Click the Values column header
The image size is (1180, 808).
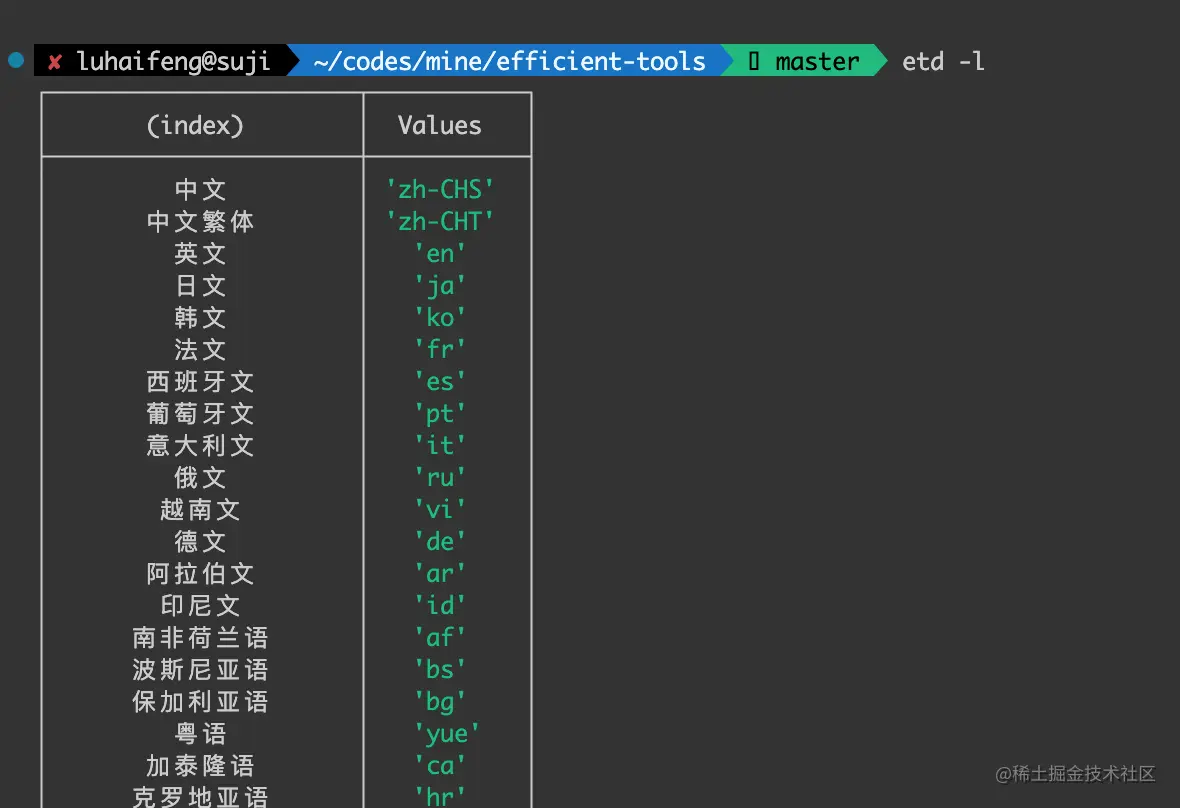pyautogui.click(x=439, y=125)
